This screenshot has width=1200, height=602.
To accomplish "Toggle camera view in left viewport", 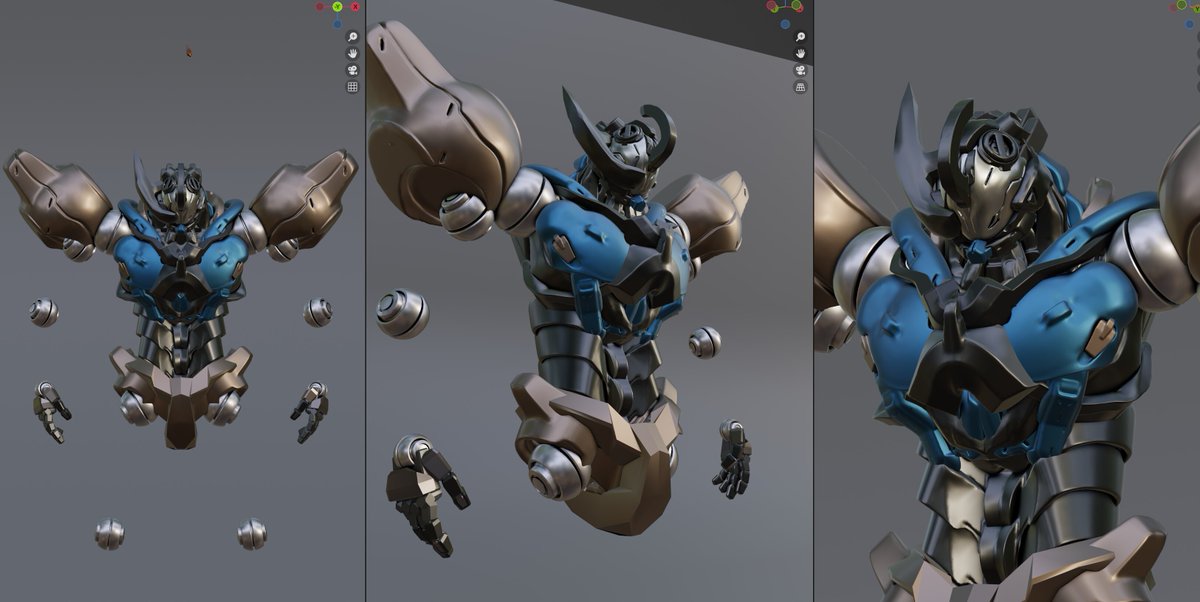I will pos(352,70).
